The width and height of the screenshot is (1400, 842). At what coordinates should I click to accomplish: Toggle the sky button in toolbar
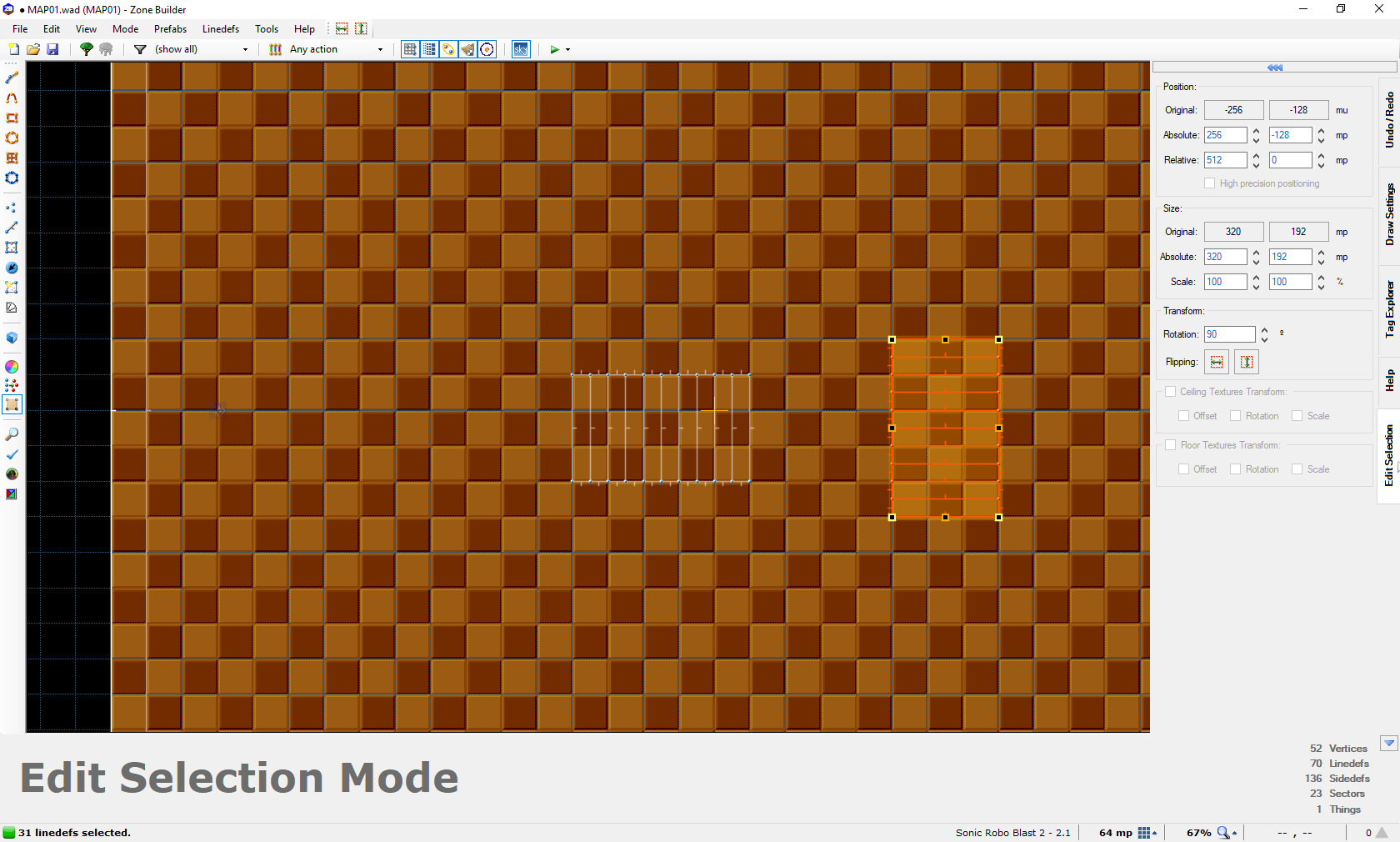tap(520, 49)
